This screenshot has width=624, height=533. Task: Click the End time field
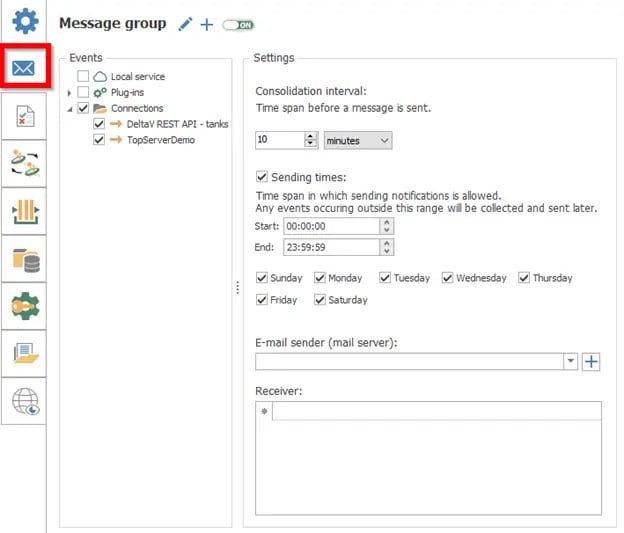[x=332, y=247]
